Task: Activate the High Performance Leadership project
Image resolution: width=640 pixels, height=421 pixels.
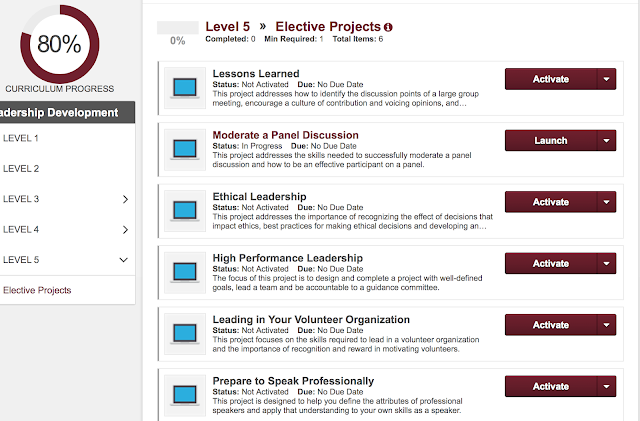Action: pos(551,263)
